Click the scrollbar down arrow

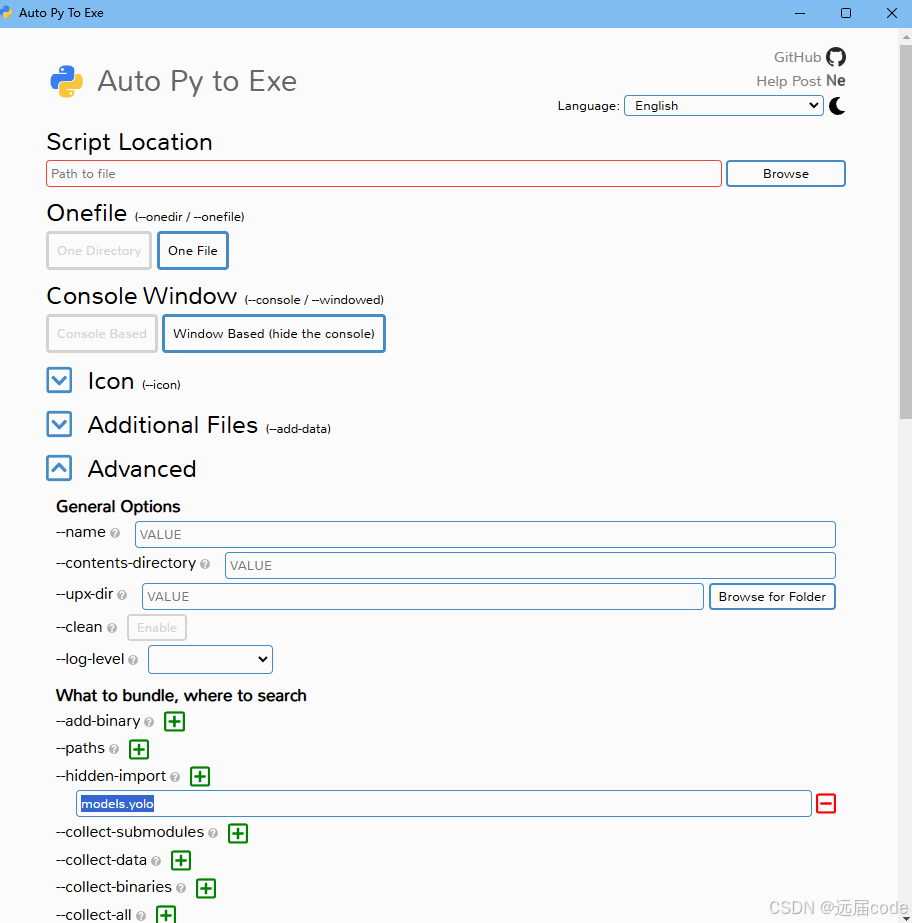pyautogui.click(x=906, y=918)
